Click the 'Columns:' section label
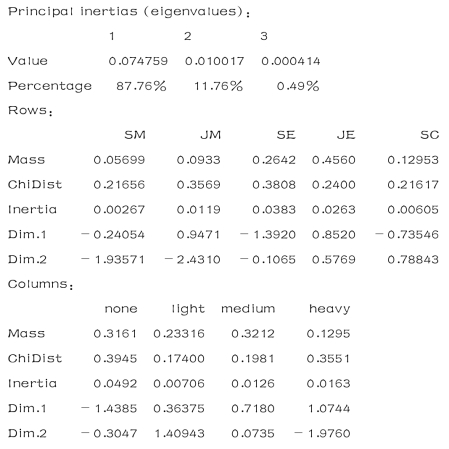Image resolution: width=449 pixels, height=449 pixels. (41, 284)
